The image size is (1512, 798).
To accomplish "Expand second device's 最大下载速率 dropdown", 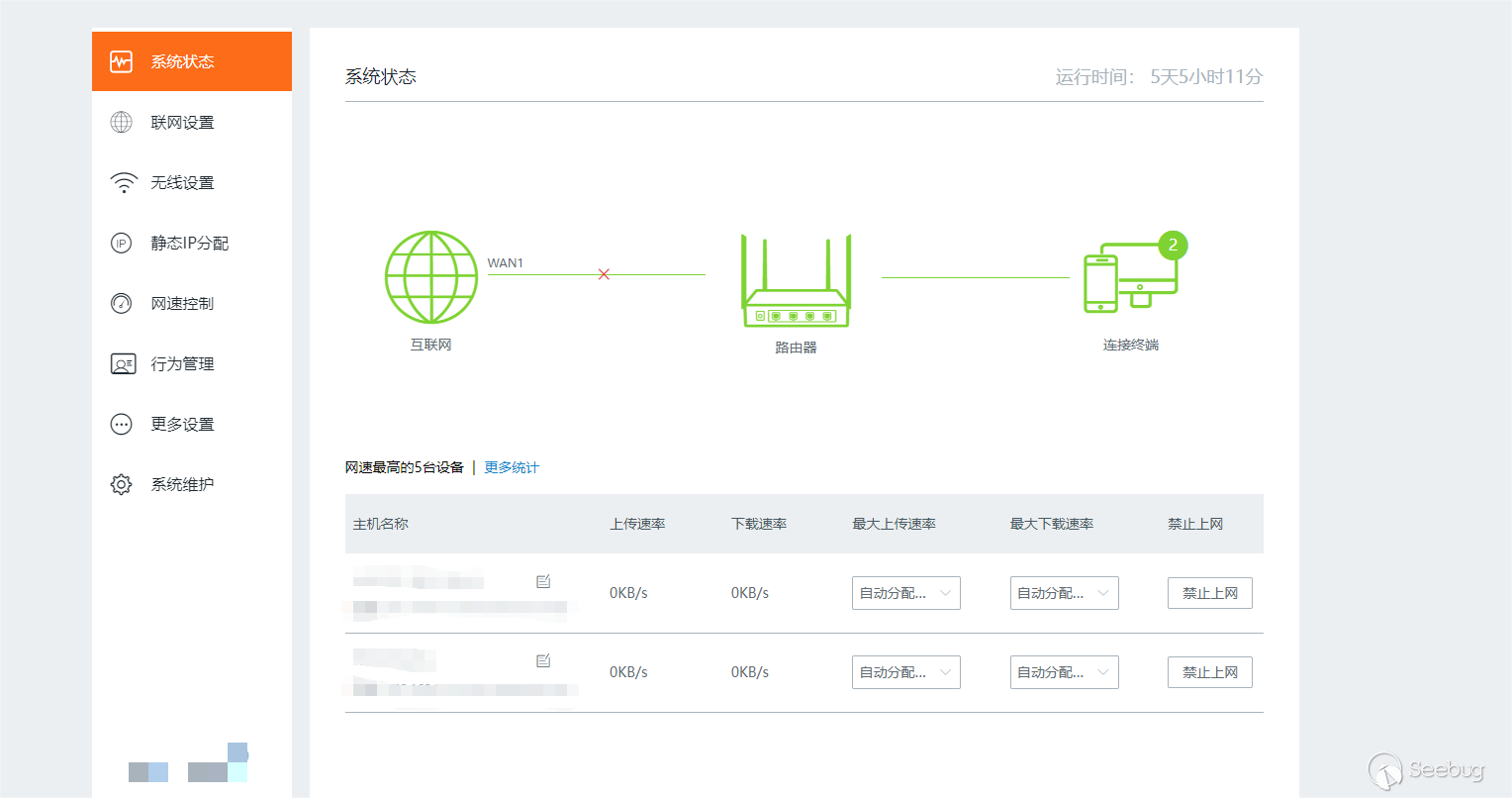I will [x=1065, y=672].
